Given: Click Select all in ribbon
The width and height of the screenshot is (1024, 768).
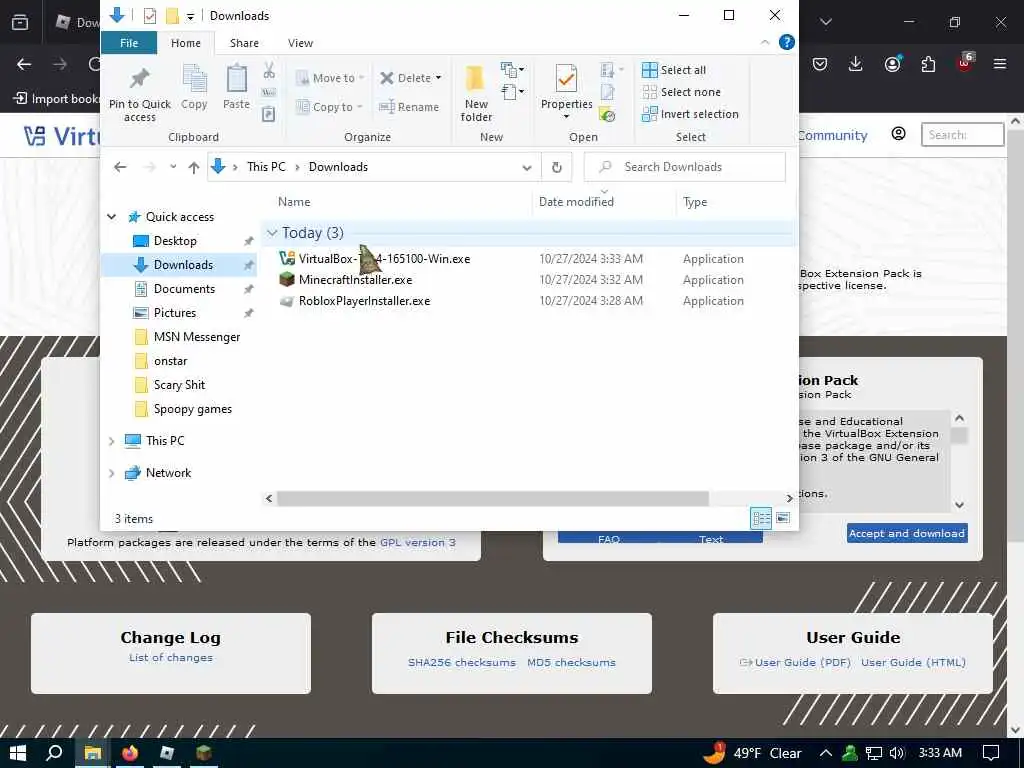Looking at the screenshot, I should pos(674,70).
